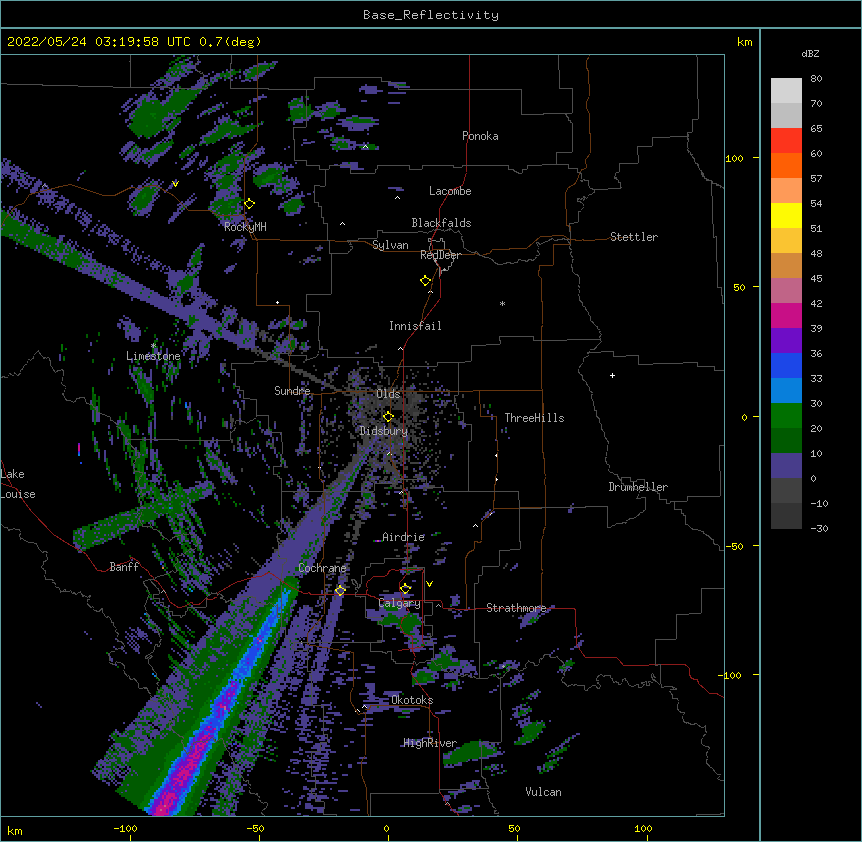Click the Airdrie label
Image resolution: width=862 pixels, height=842 pixels.
click(404, 537)
